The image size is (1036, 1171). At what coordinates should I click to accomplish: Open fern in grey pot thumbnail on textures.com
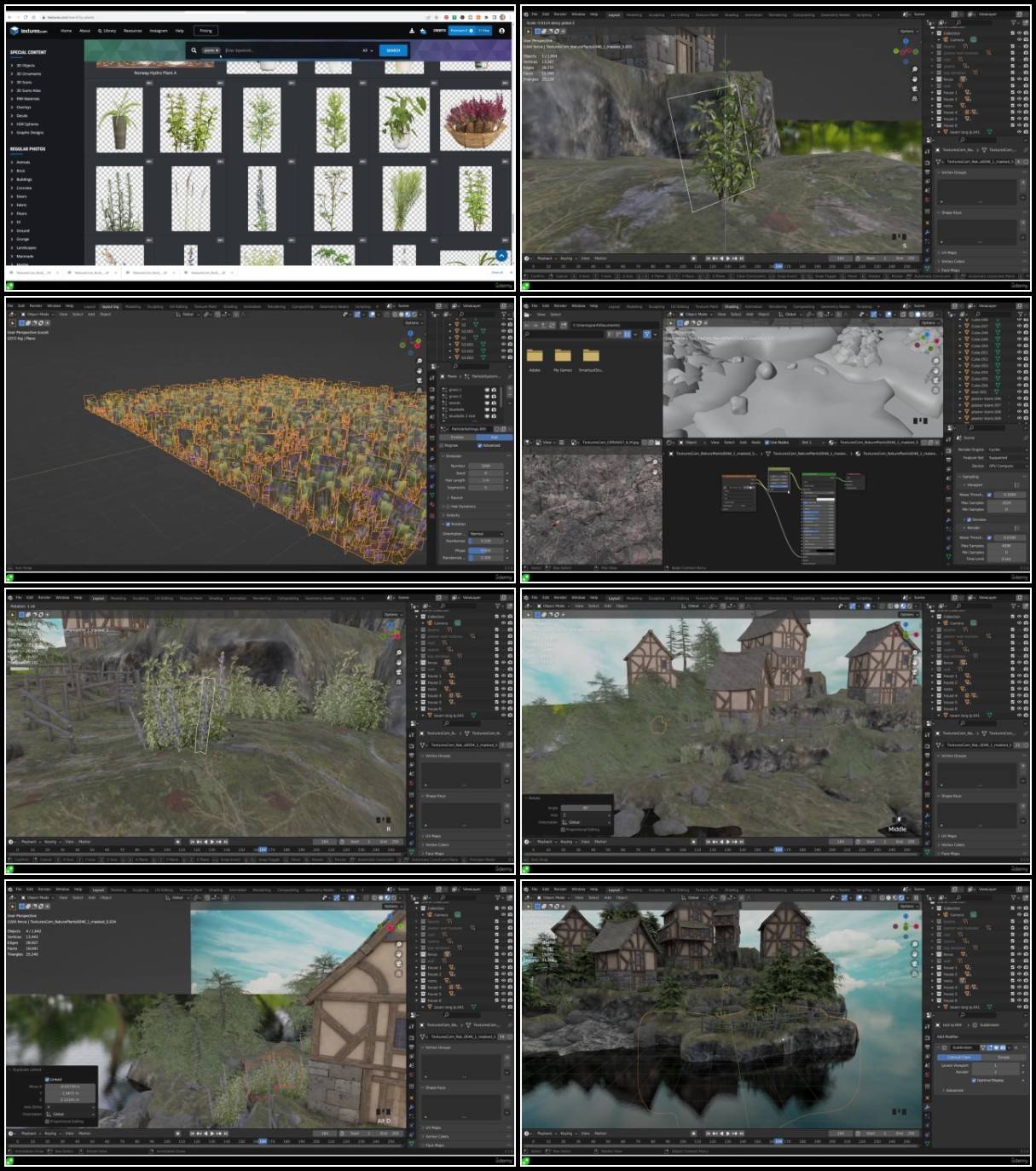(119, 120)
